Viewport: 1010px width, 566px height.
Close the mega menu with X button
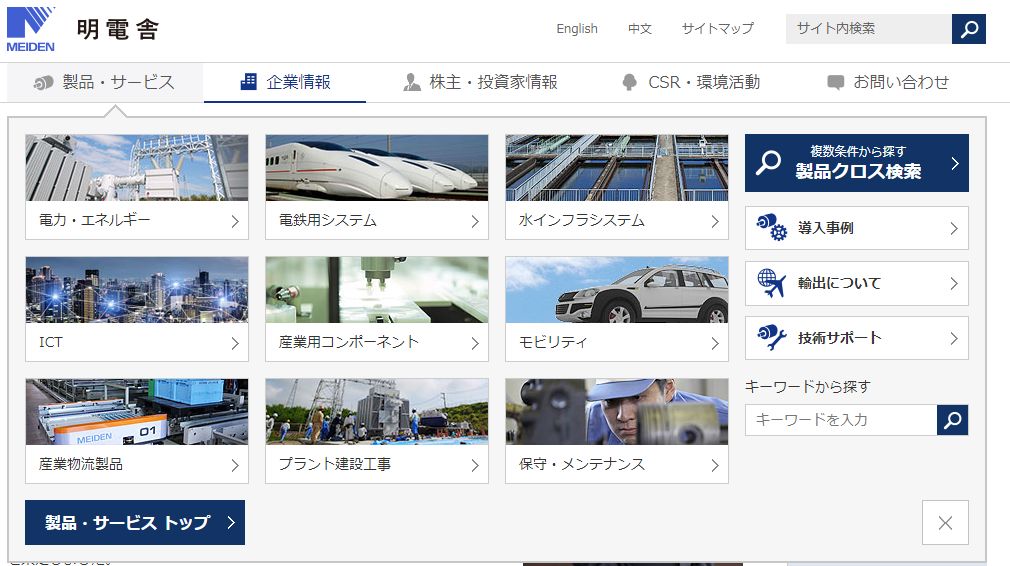[x=945, y=522]
